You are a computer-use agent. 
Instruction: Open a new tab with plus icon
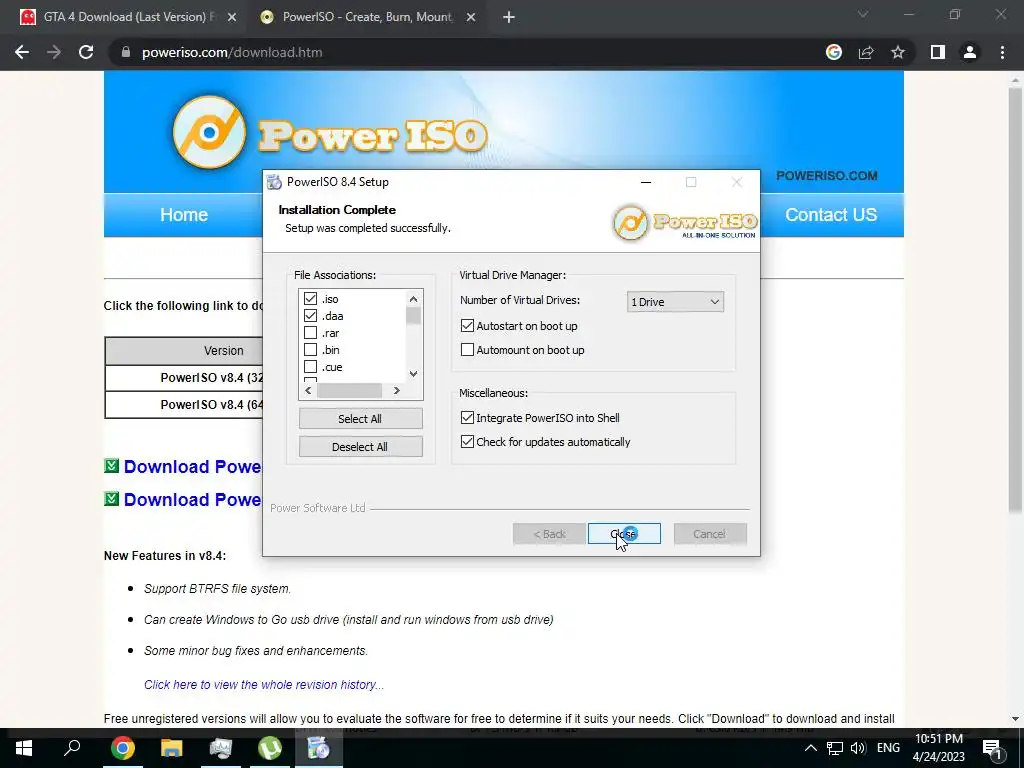point(509,17)
